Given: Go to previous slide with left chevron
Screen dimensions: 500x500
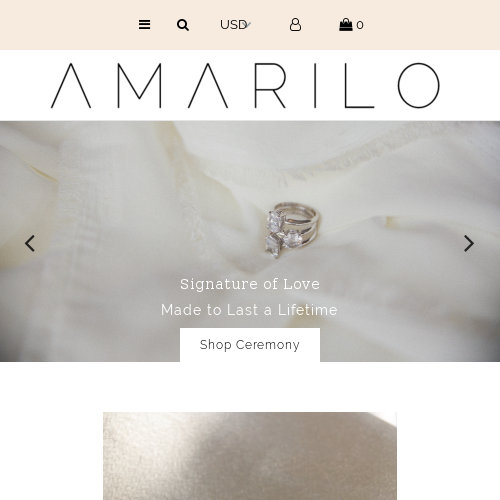Looking at the screenshot, I should pyautogui.click(x=30, y=243).
